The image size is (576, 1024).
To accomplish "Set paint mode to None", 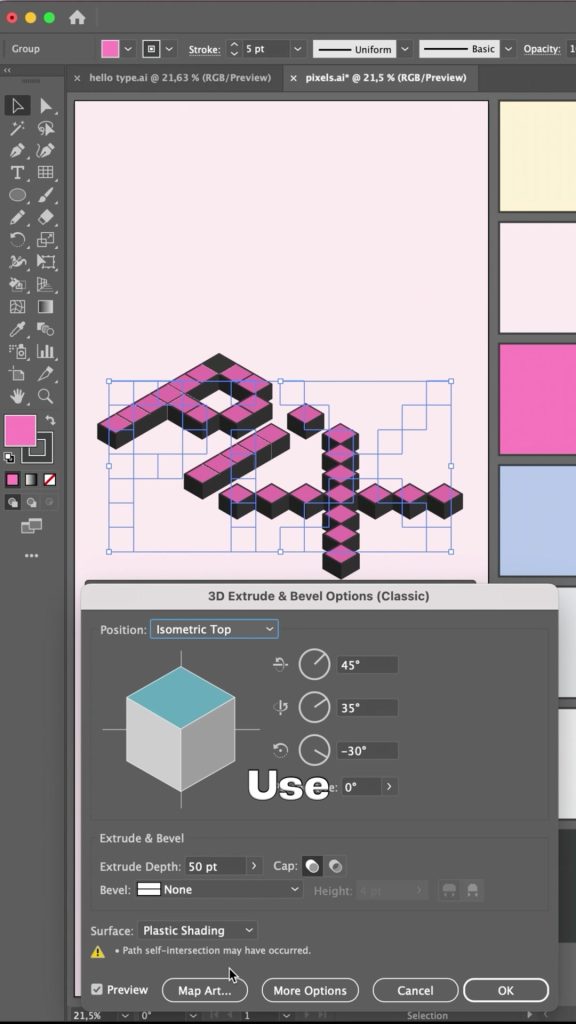I will tap(50, 480).
